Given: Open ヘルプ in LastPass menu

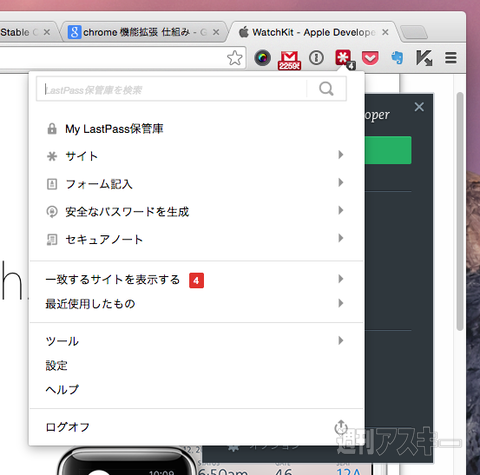Looking at the screenshot, I should (x=196, y=389).
